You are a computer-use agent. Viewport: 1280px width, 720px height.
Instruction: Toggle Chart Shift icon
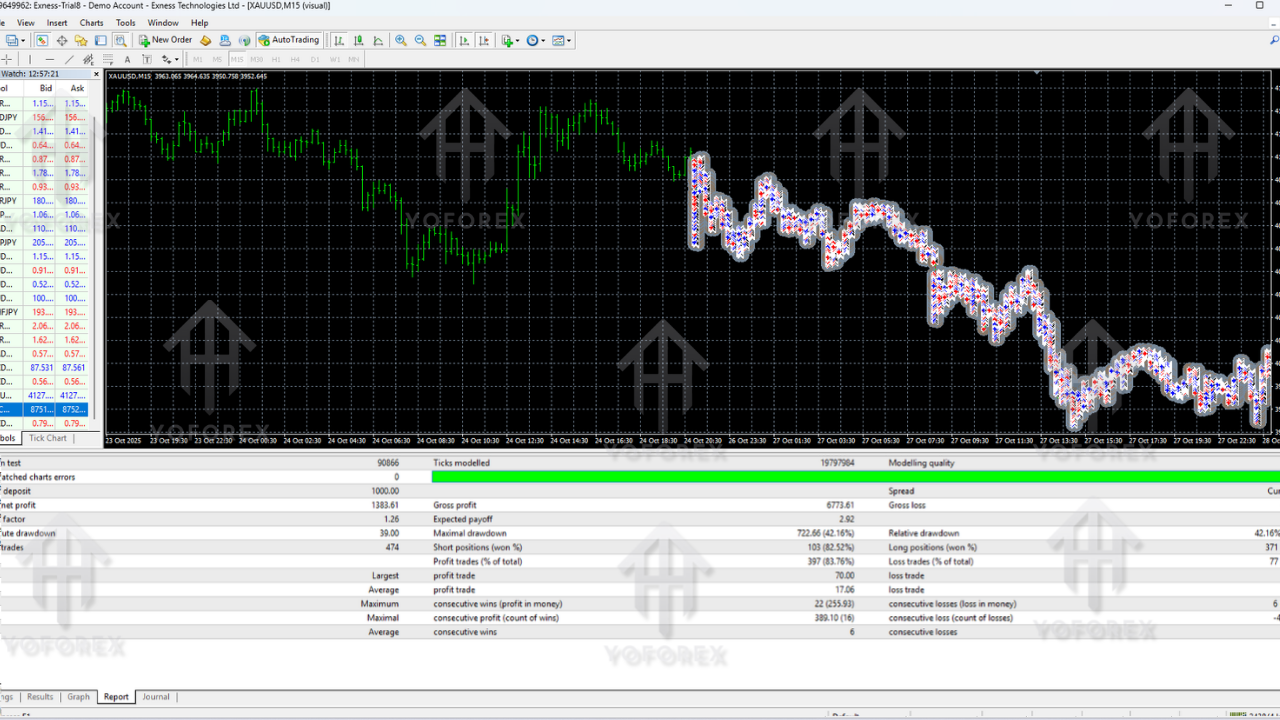coord(484,41)
